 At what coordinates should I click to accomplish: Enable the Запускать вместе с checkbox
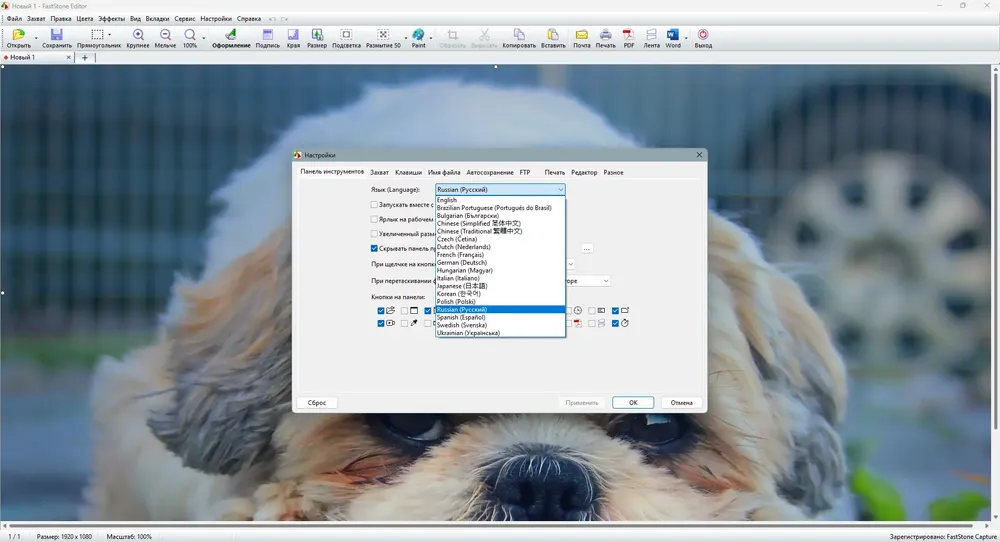tap(374, 205)
